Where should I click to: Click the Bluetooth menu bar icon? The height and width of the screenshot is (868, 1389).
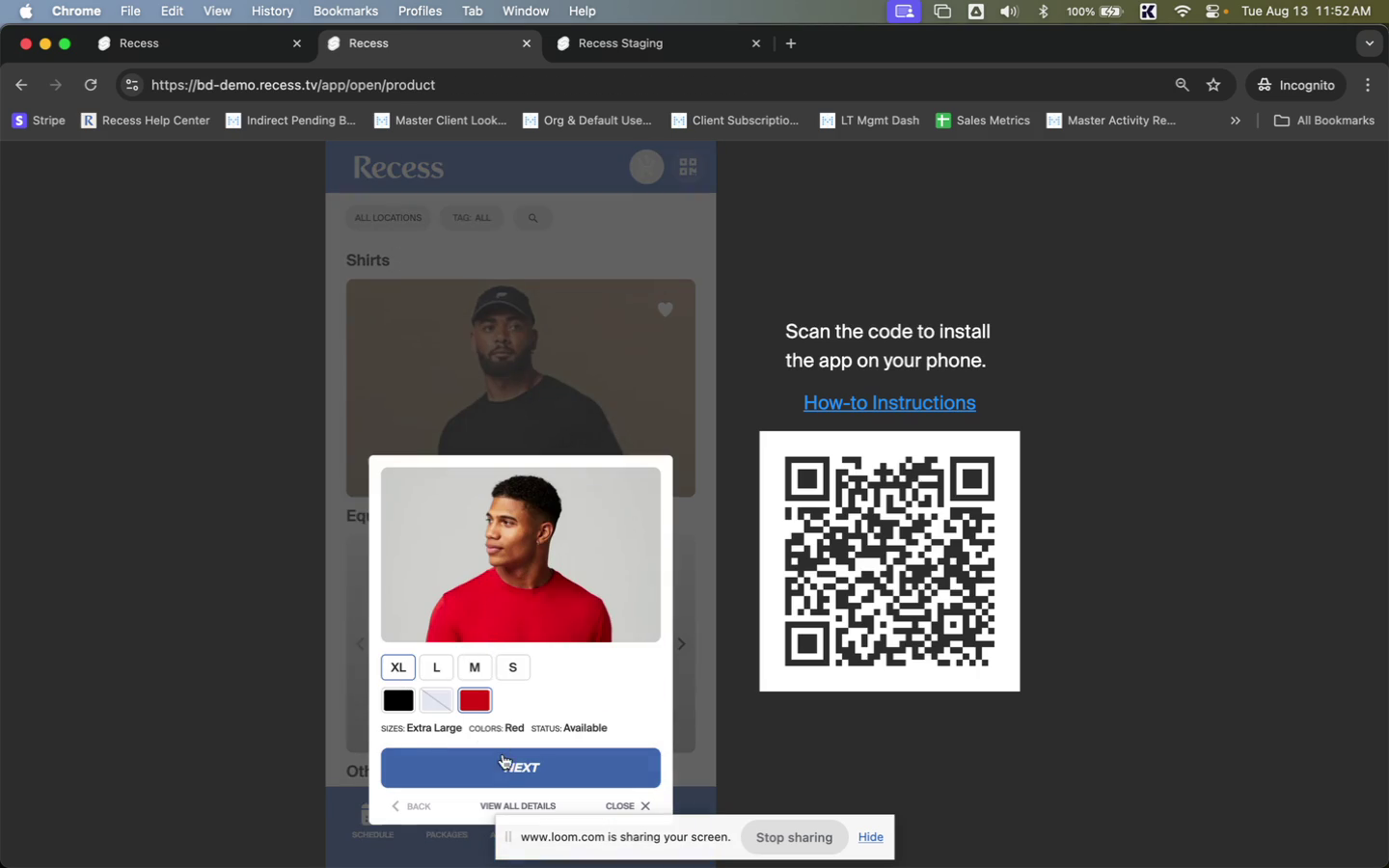click(1043, 12)
